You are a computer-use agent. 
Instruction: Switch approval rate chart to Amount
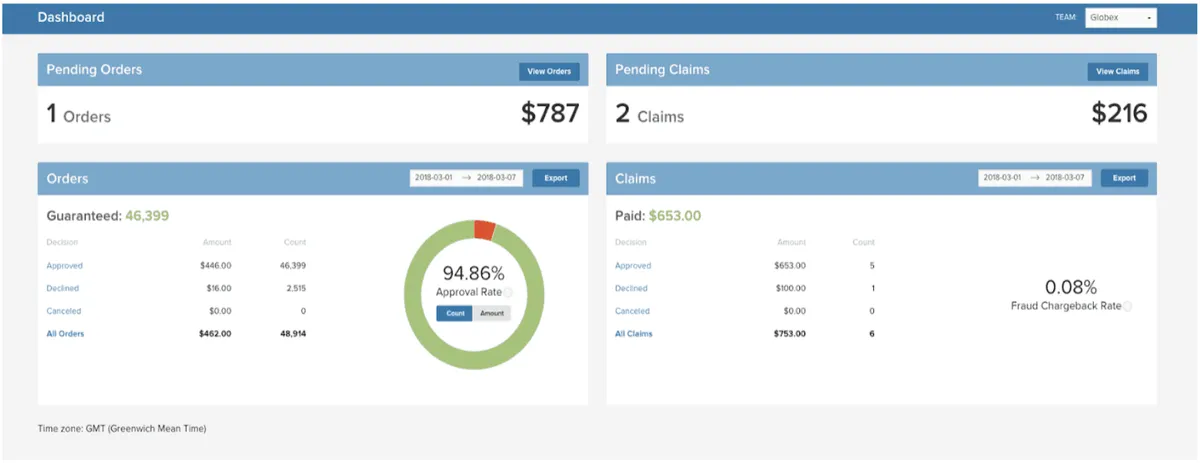(x=492, y=313)
